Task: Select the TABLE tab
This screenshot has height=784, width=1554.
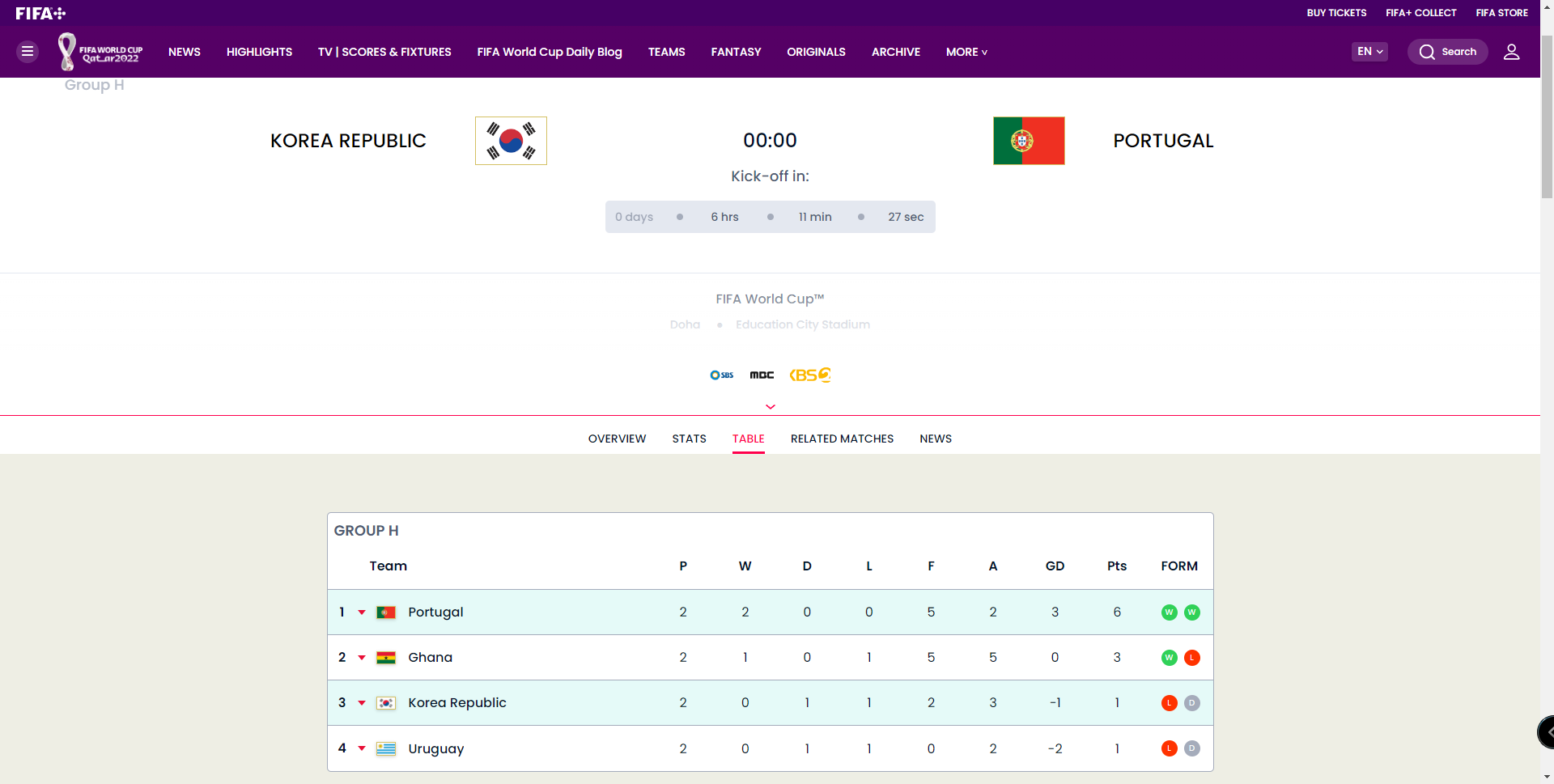Action: [x=749, y=439]
